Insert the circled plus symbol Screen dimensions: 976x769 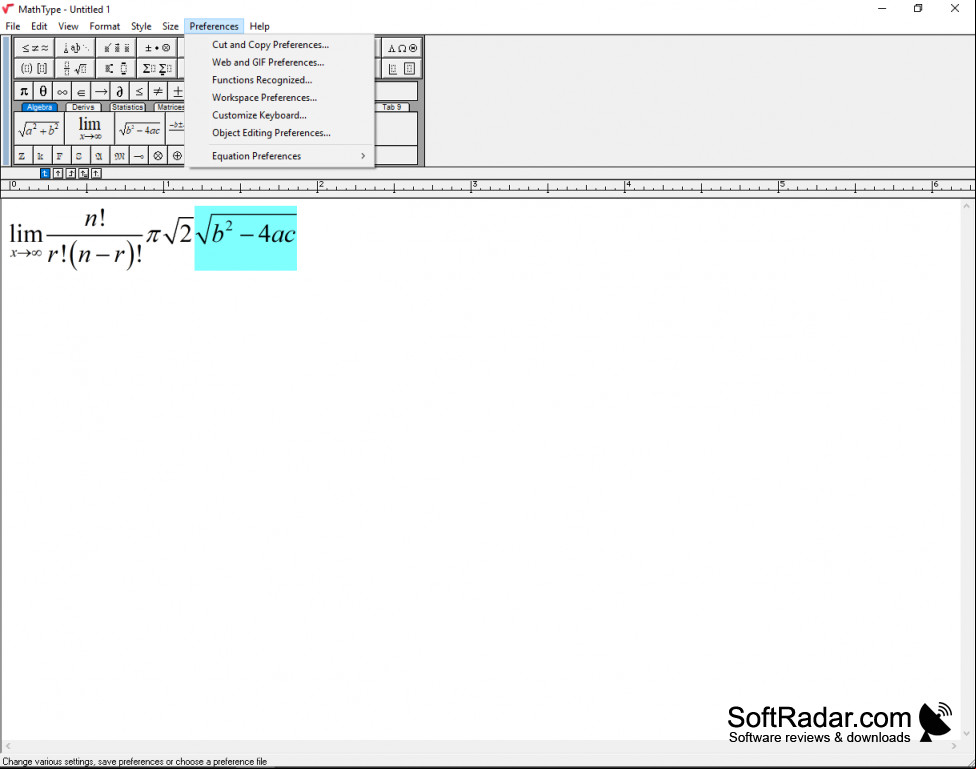177,156
